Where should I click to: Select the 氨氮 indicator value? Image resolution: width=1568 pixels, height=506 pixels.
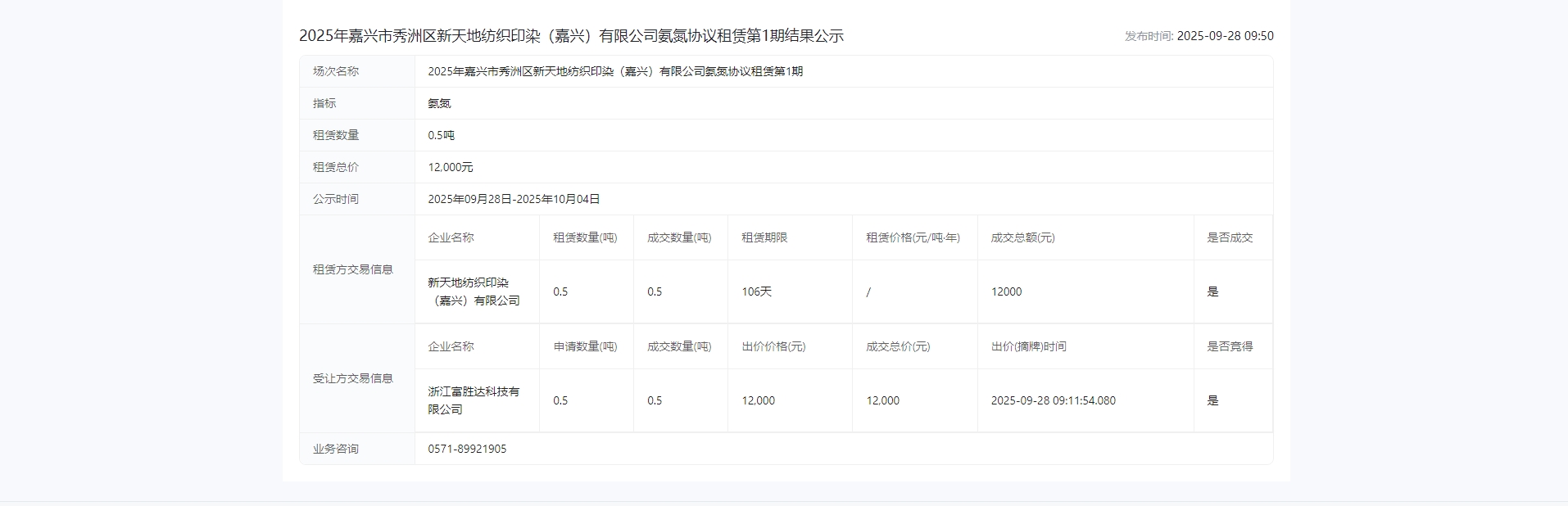[x=439, y=103]
